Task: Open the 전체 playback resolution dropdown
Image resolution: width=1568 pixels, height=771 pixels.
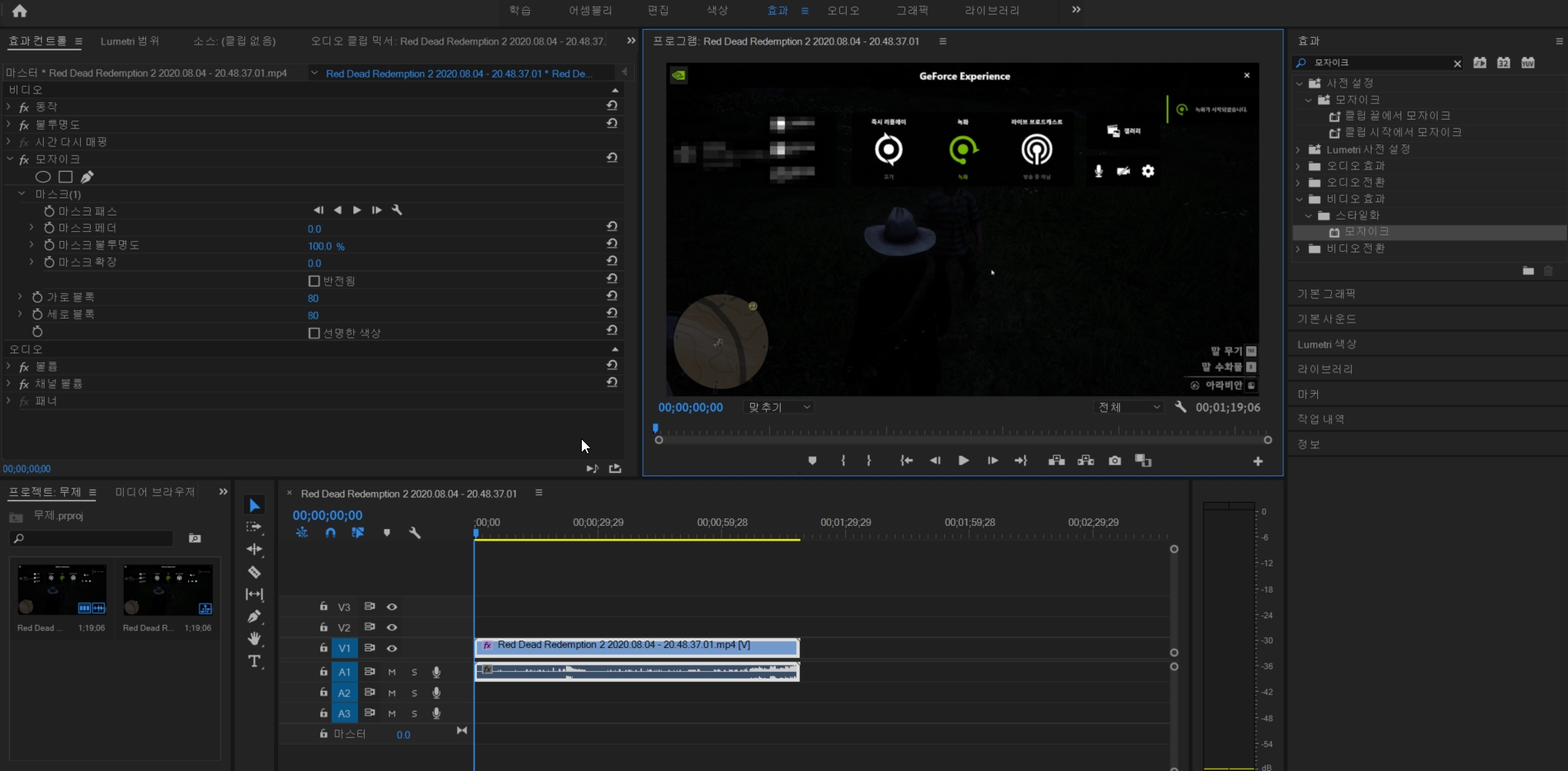Action: coord(1129,407)
